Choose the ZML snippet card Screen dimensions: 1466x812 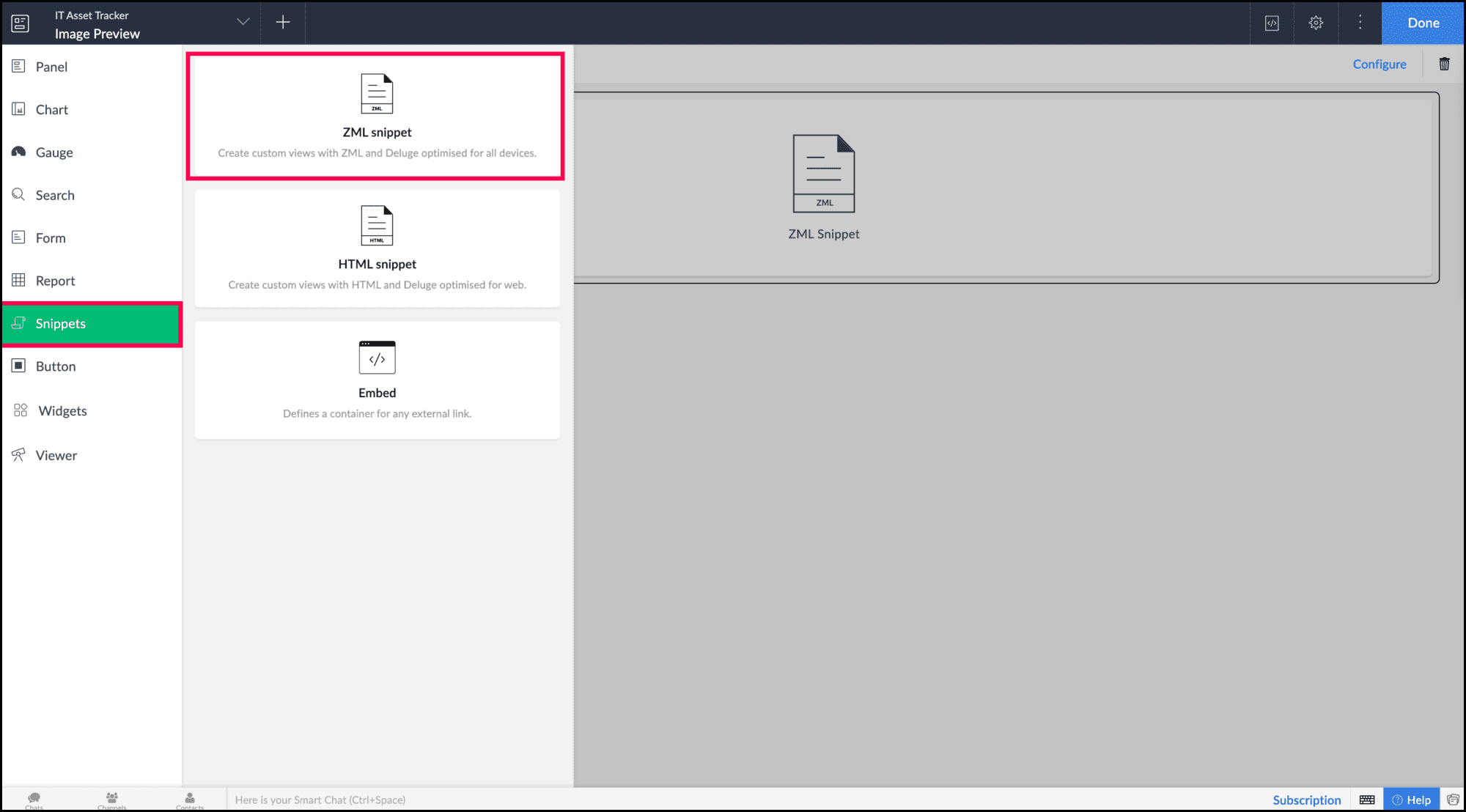pos(376,116)
